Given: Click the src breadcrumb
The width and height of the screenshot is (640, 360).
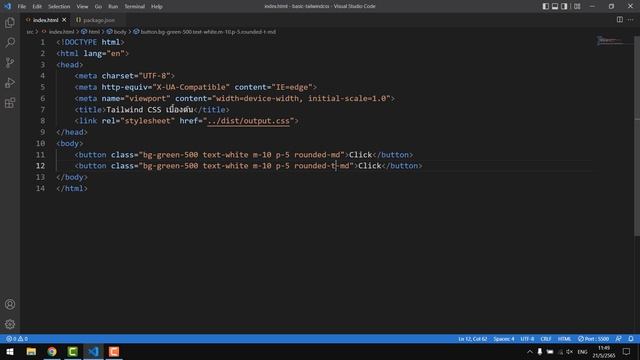Looking at the screenshot, I should [x=30, y=32].
